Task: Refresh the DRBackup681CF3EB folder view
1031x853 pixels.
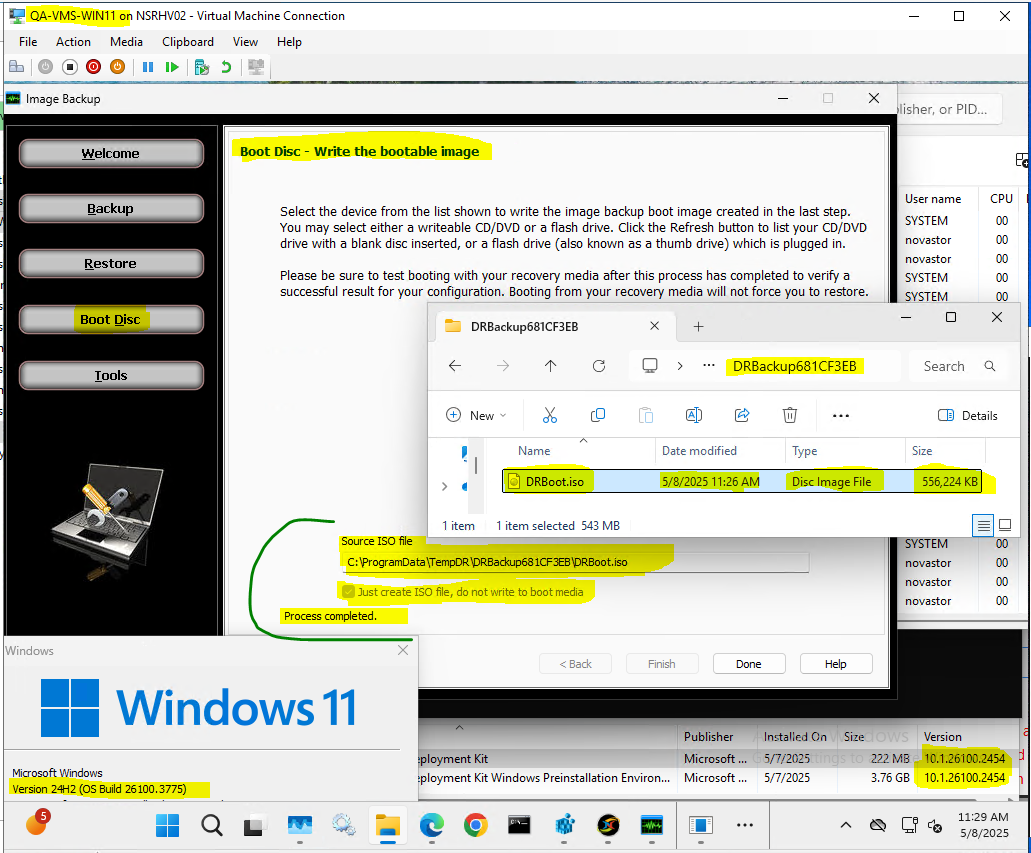Action: [x=598, y=366]
